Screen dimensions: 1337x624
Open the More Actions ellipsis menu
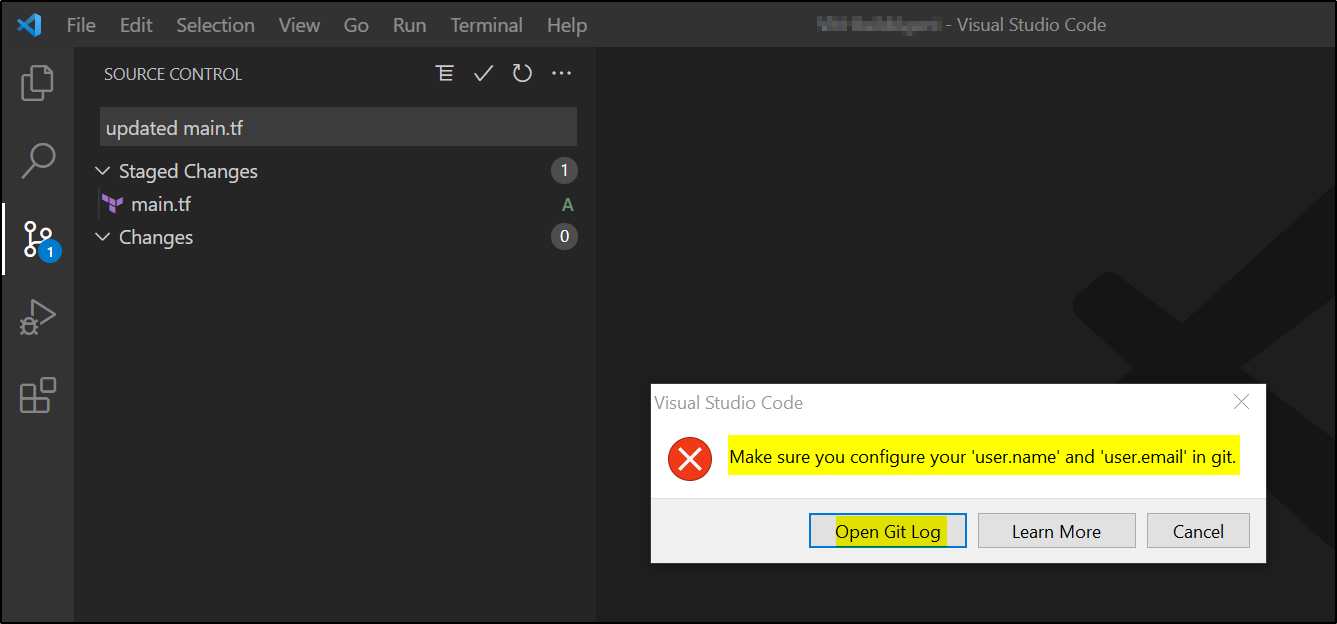[x=561, y=73]
